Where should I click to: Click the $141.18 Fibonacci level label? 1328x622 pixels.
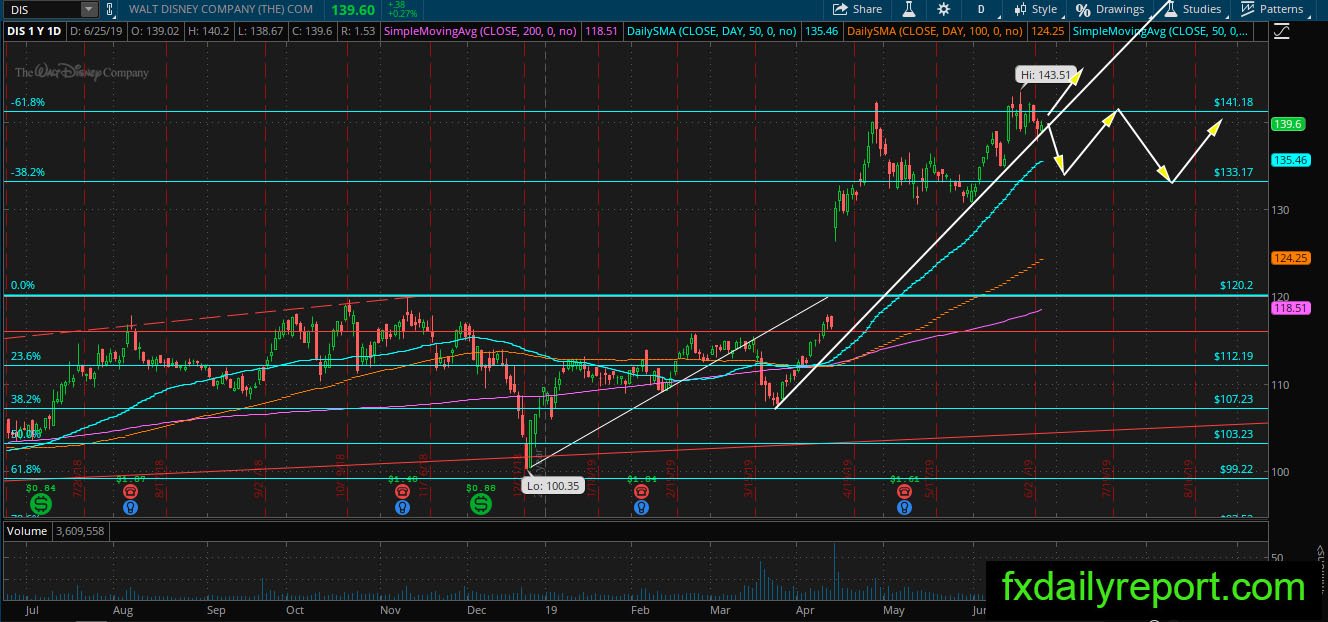point(1233,102)
